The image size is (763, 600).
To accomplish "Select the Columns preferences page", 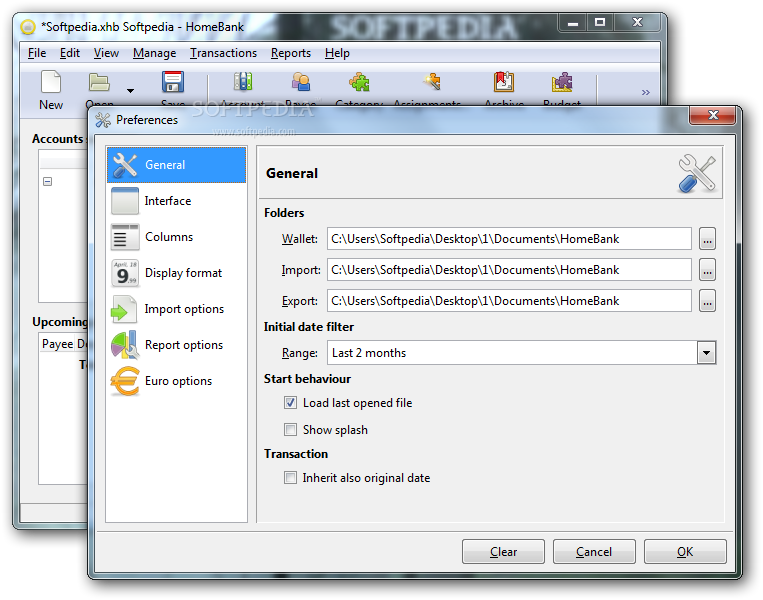I will [176, 237].
